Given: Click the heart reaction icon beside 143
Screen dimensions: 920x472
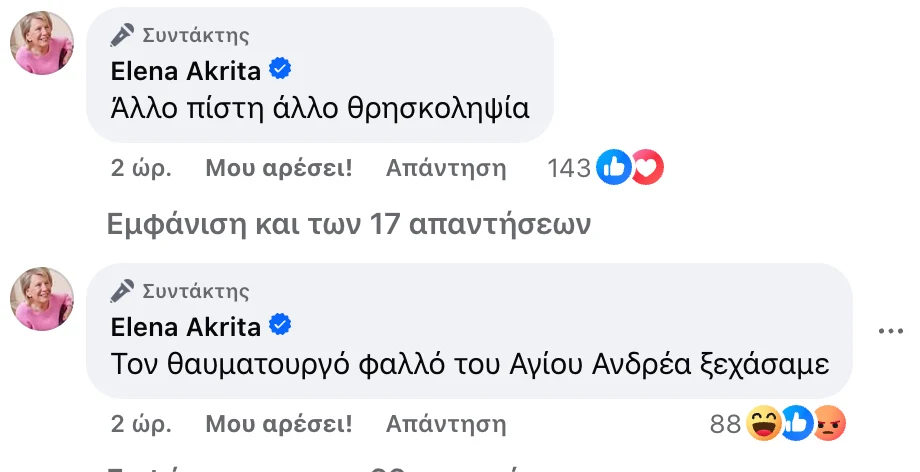Looking at the screenshot, I should 646,168.
